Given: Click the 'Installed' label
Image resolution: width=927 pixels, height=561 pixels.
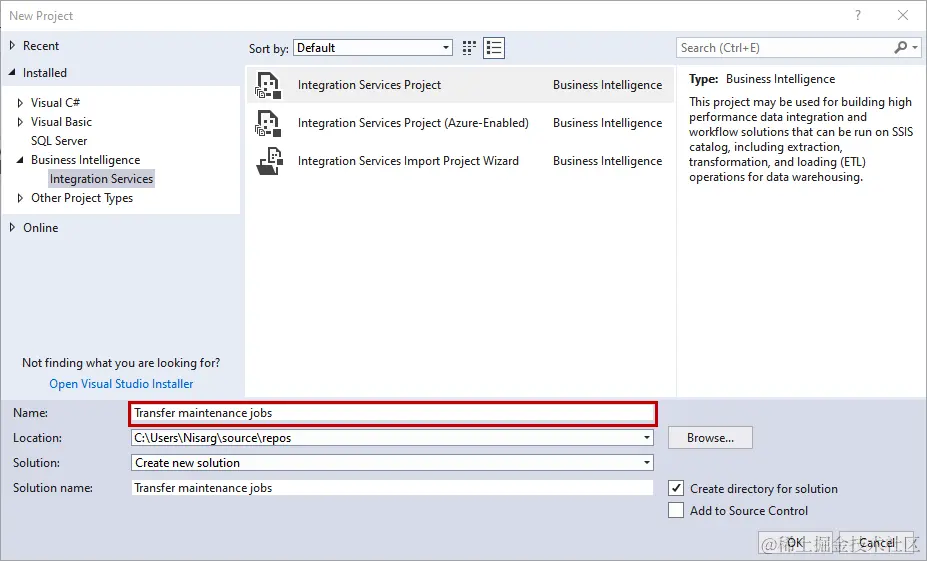Looking at the screenshot, I should click(x=44, y=73).
